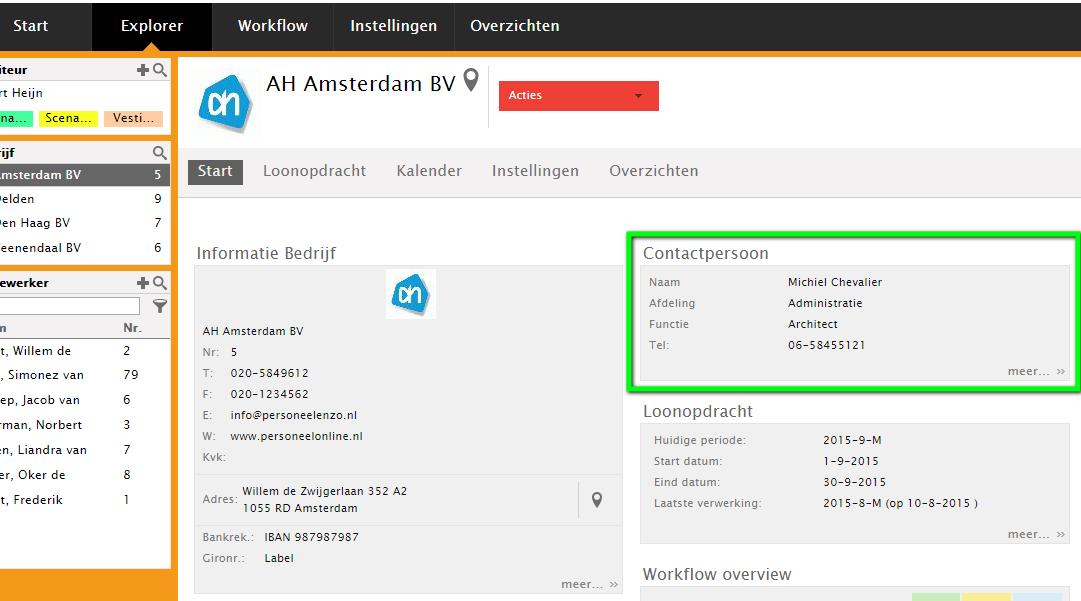Add a new employee with the plus icon

click(143, 283)
